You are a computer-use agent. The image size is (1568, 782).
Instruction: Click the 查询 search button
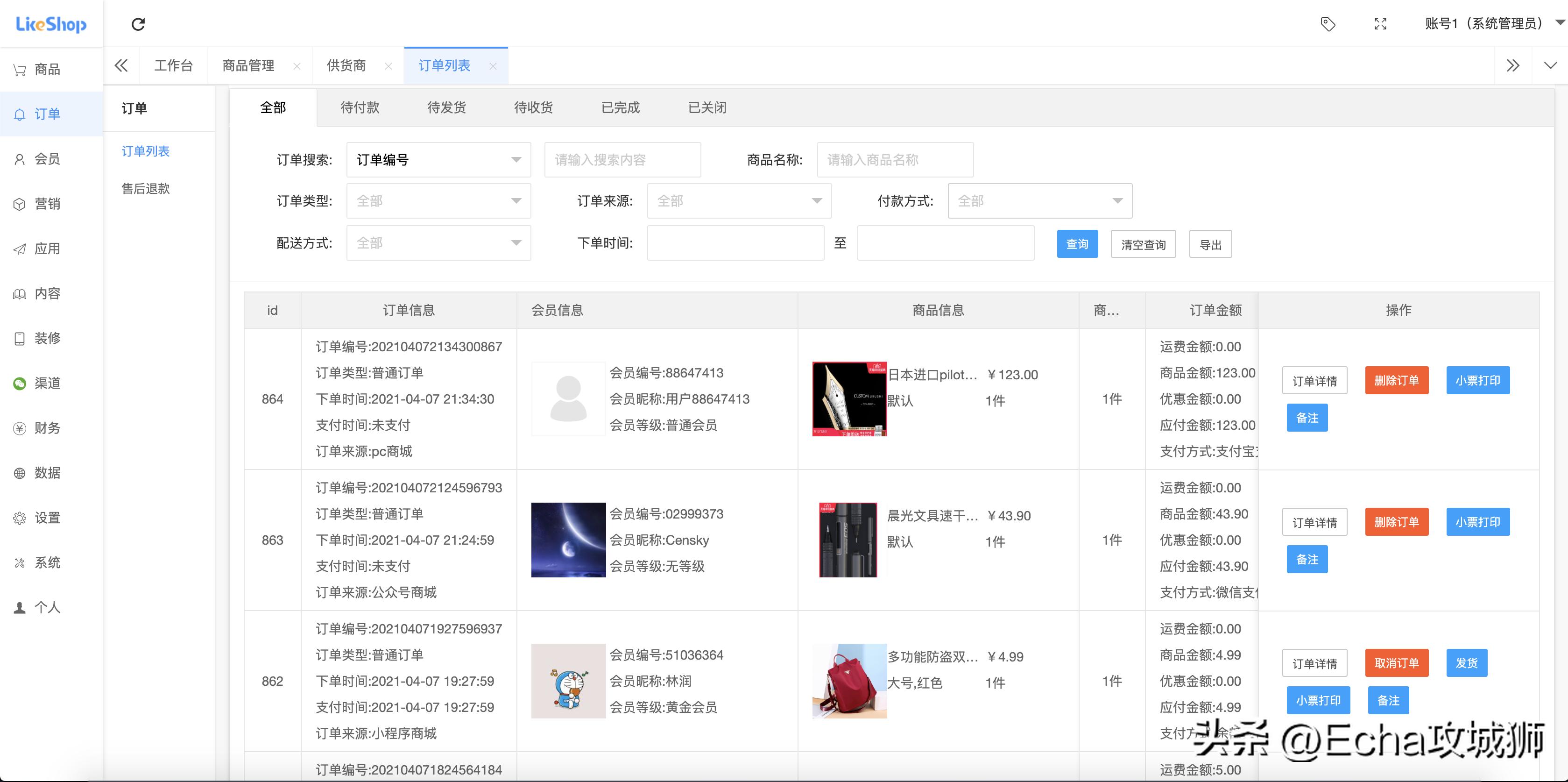point(1077,243)
